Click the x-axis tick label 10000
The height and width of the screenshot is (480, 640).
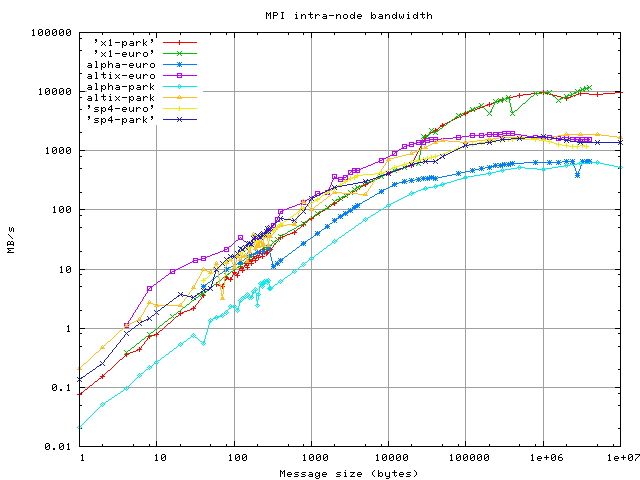coord(392,458)
